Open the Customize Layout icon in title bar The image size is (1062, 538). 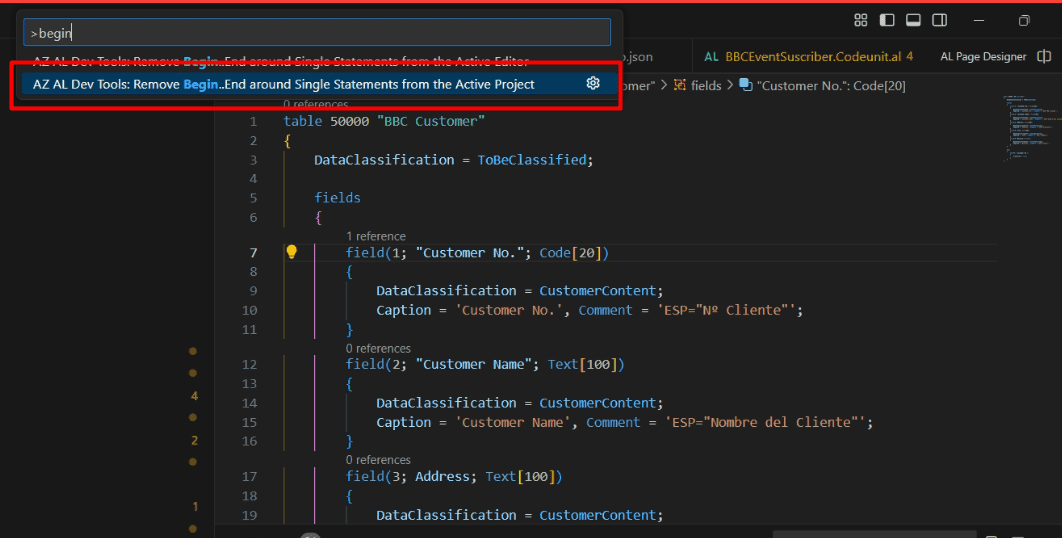pyautogui.click(x=861, y=20)
